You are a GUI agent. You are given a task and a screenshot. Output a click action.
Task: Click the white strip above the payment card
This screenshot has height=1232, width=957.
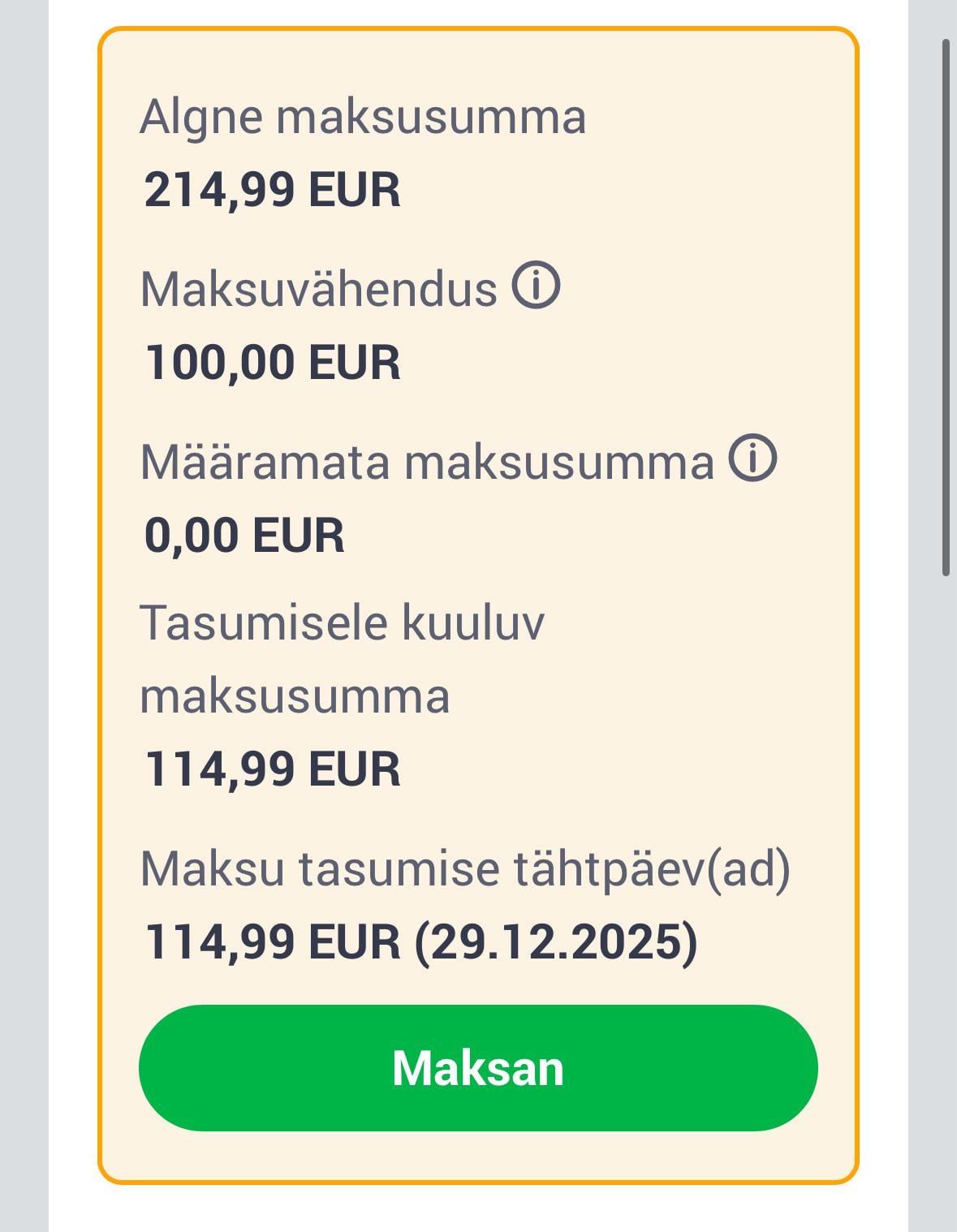(x=477, y=12)
